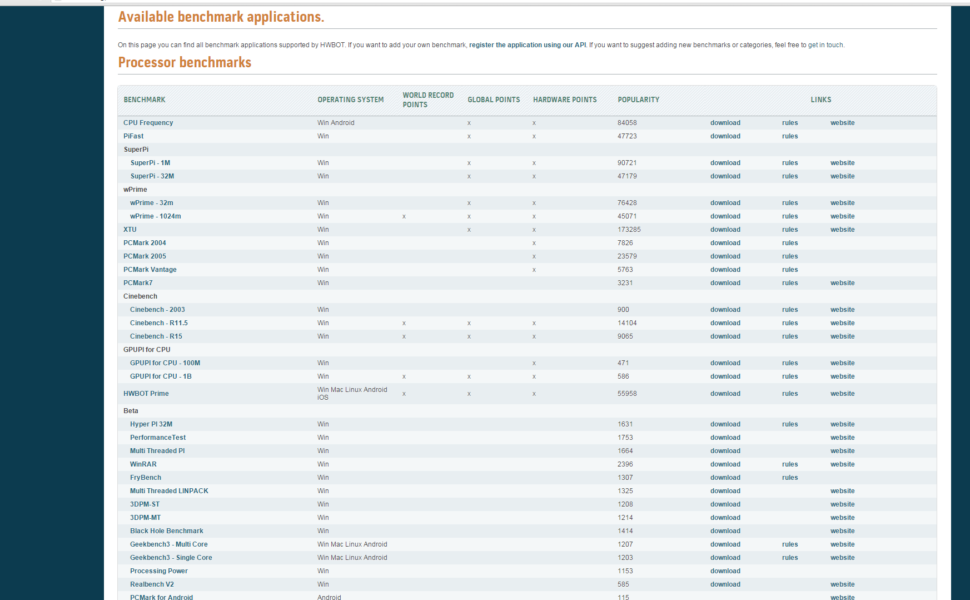Select the POPULARITY column header

pyautogui.click(x=638, y=100)
